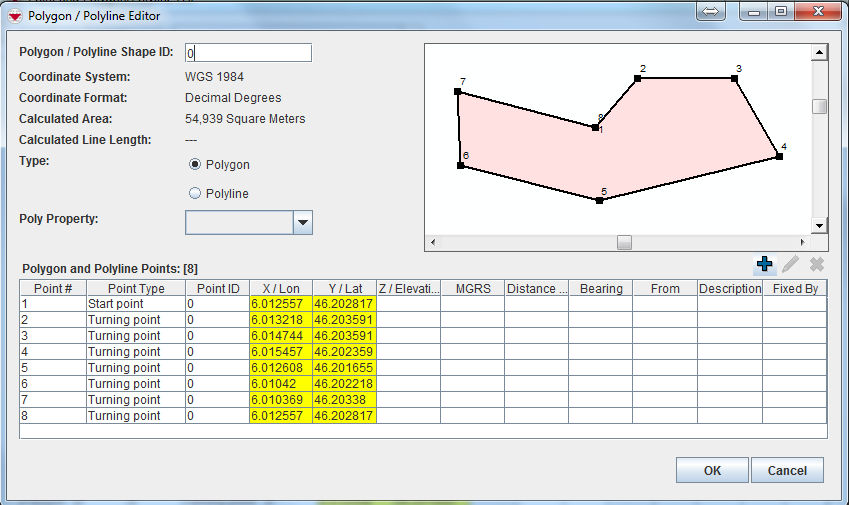Click the Polygon / Polyline Shape ID field
The height and width of the screenshot is (505, 849).
coord(249,53)
